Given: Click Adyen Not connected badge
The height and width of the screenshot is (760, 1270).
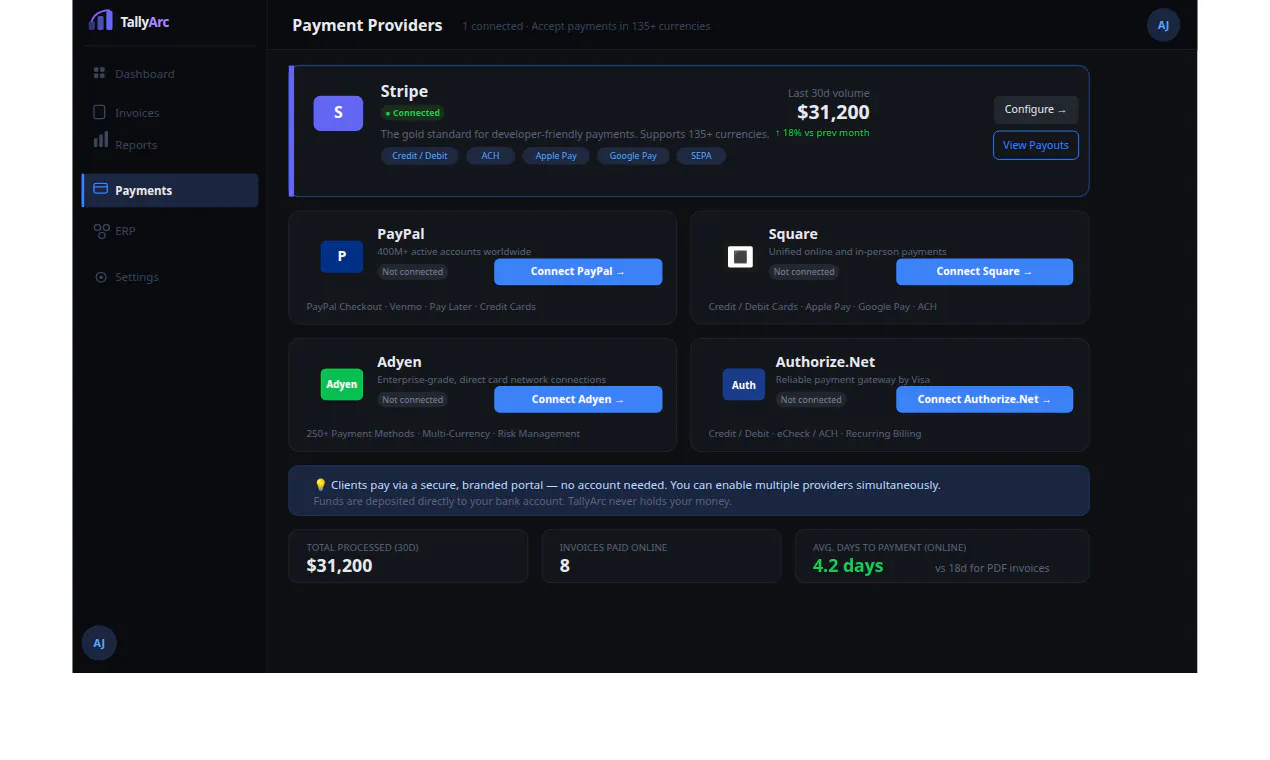Looking at the screenshot, I should click(412, 400).
